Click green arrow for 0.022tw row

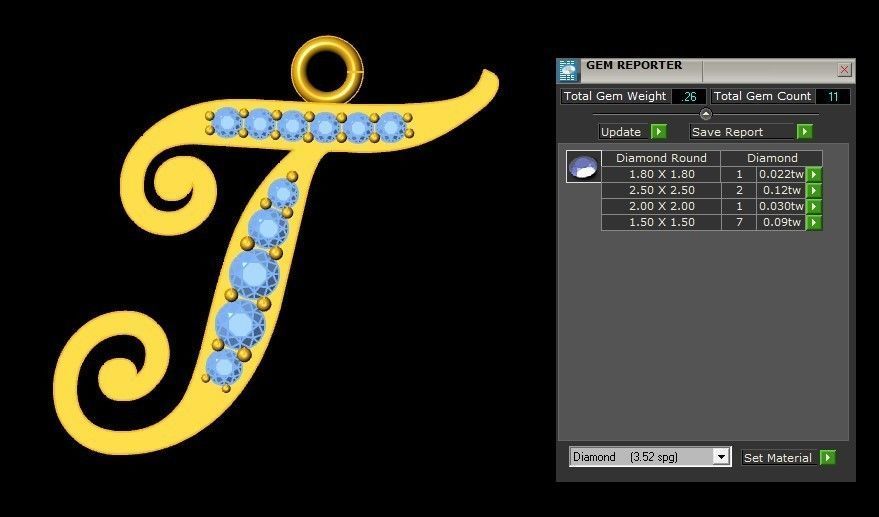pyautogui.click(x=814, y=174)
